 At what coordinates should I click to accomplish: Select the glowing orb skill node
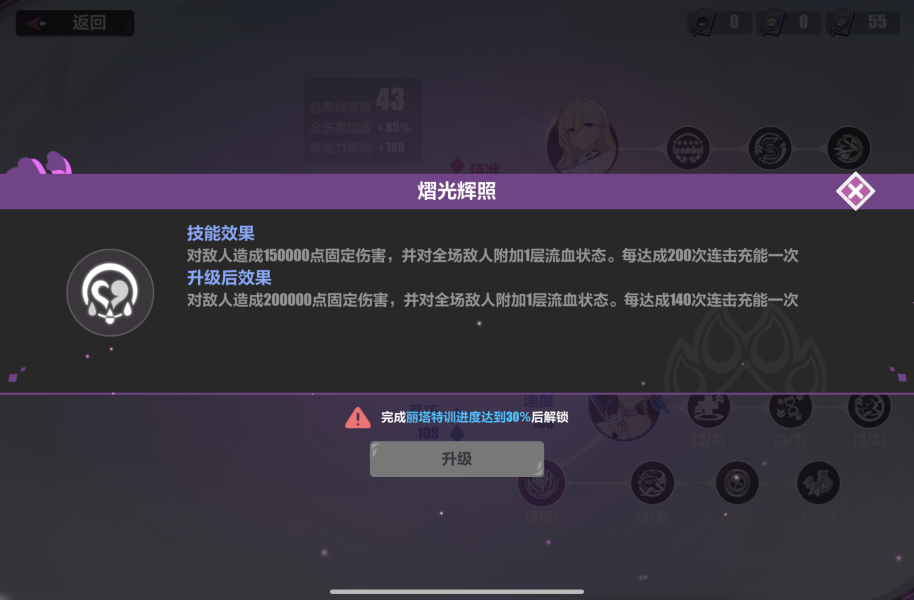[x=737, y=483]
